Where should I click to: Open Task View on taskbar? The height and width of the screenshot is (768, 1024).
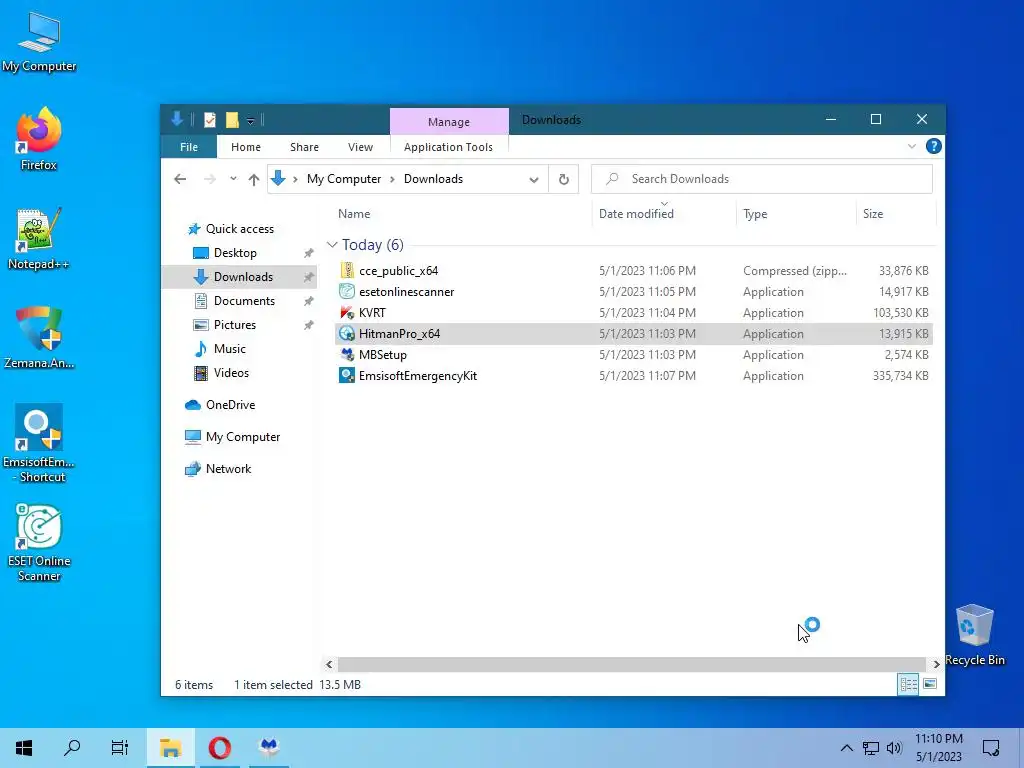click(120, 748)
